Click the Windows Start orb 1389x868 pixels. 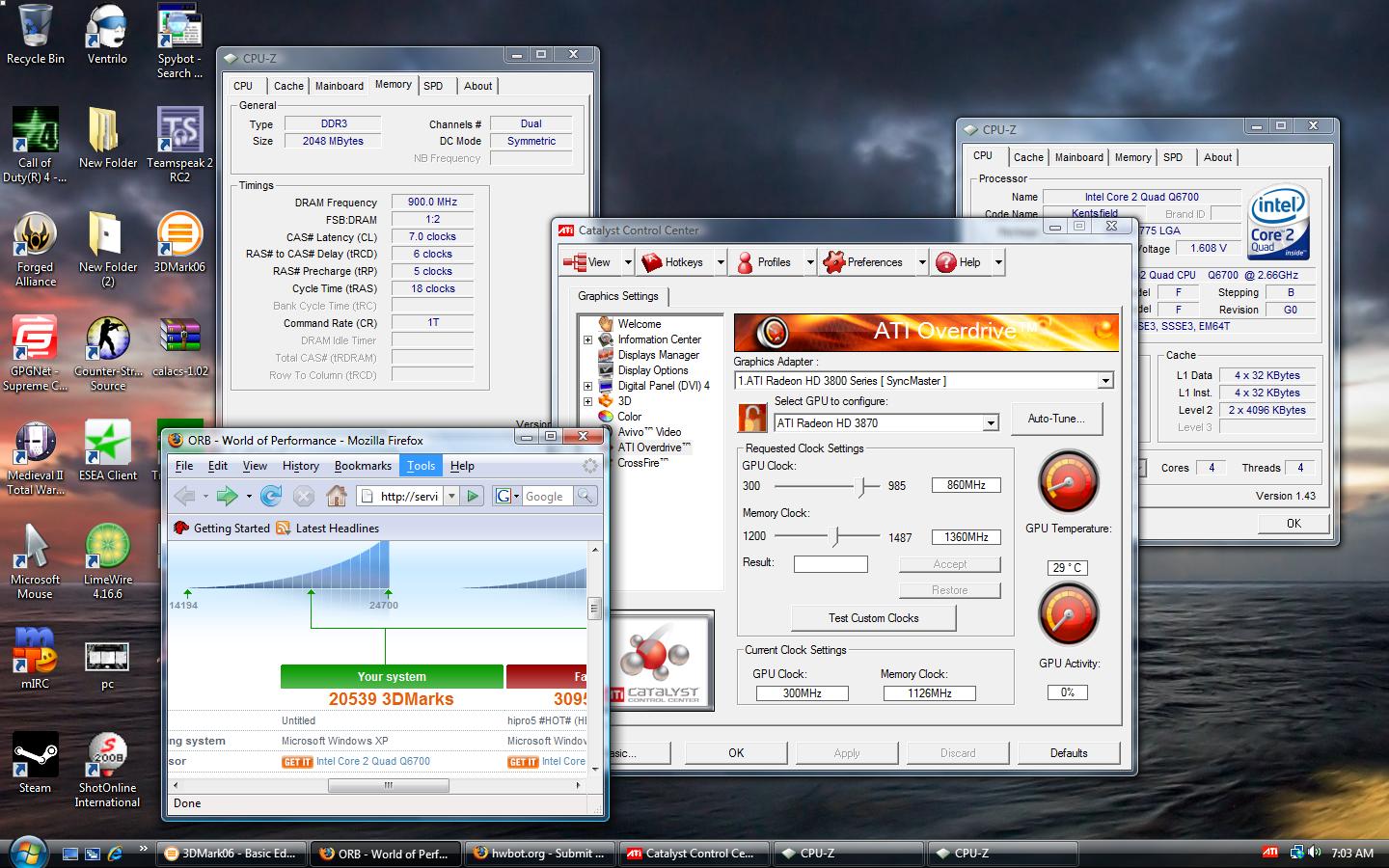coord(28,852)
